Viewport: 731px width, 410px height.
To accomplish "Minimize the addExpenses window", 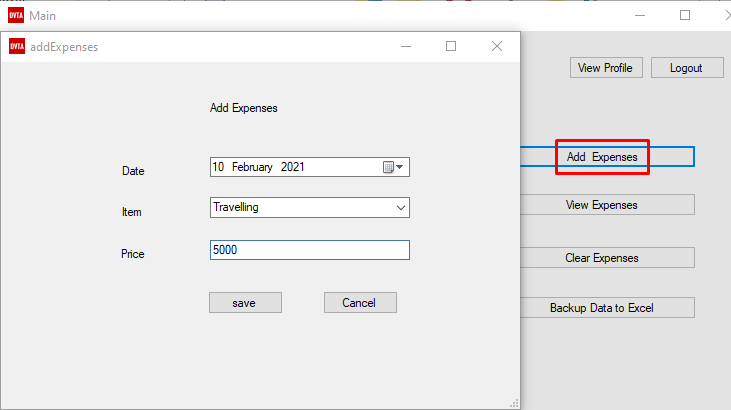I will [406, 46].
